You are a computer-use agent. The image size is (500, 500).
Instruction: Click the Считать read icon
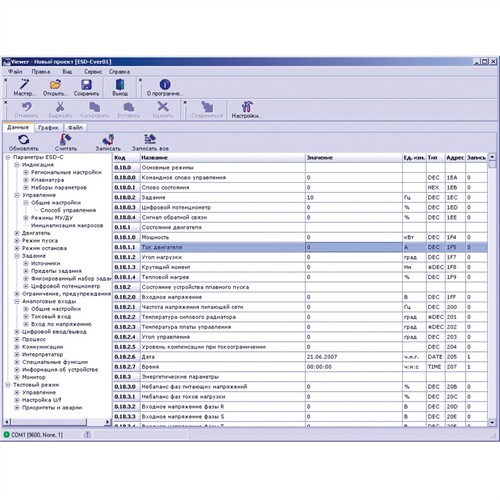(x=66, y=139)
